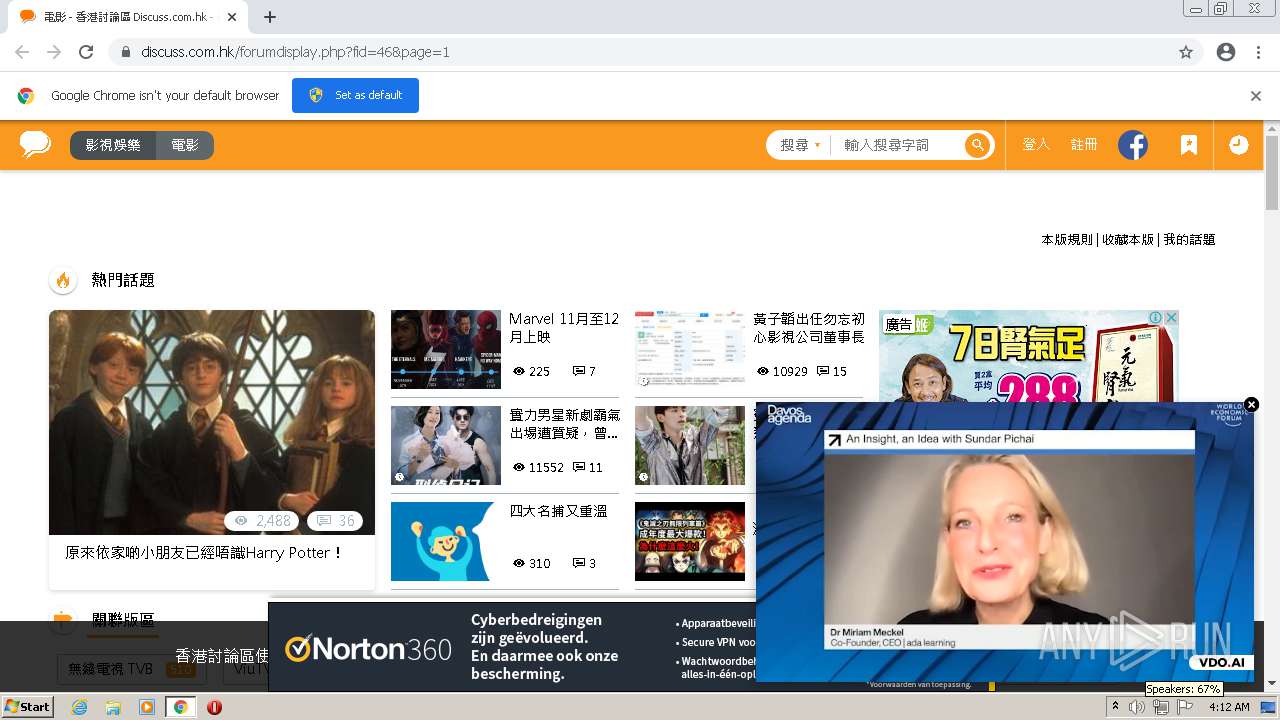Open the speaker volume tray icon

[x=1136, y=707]
